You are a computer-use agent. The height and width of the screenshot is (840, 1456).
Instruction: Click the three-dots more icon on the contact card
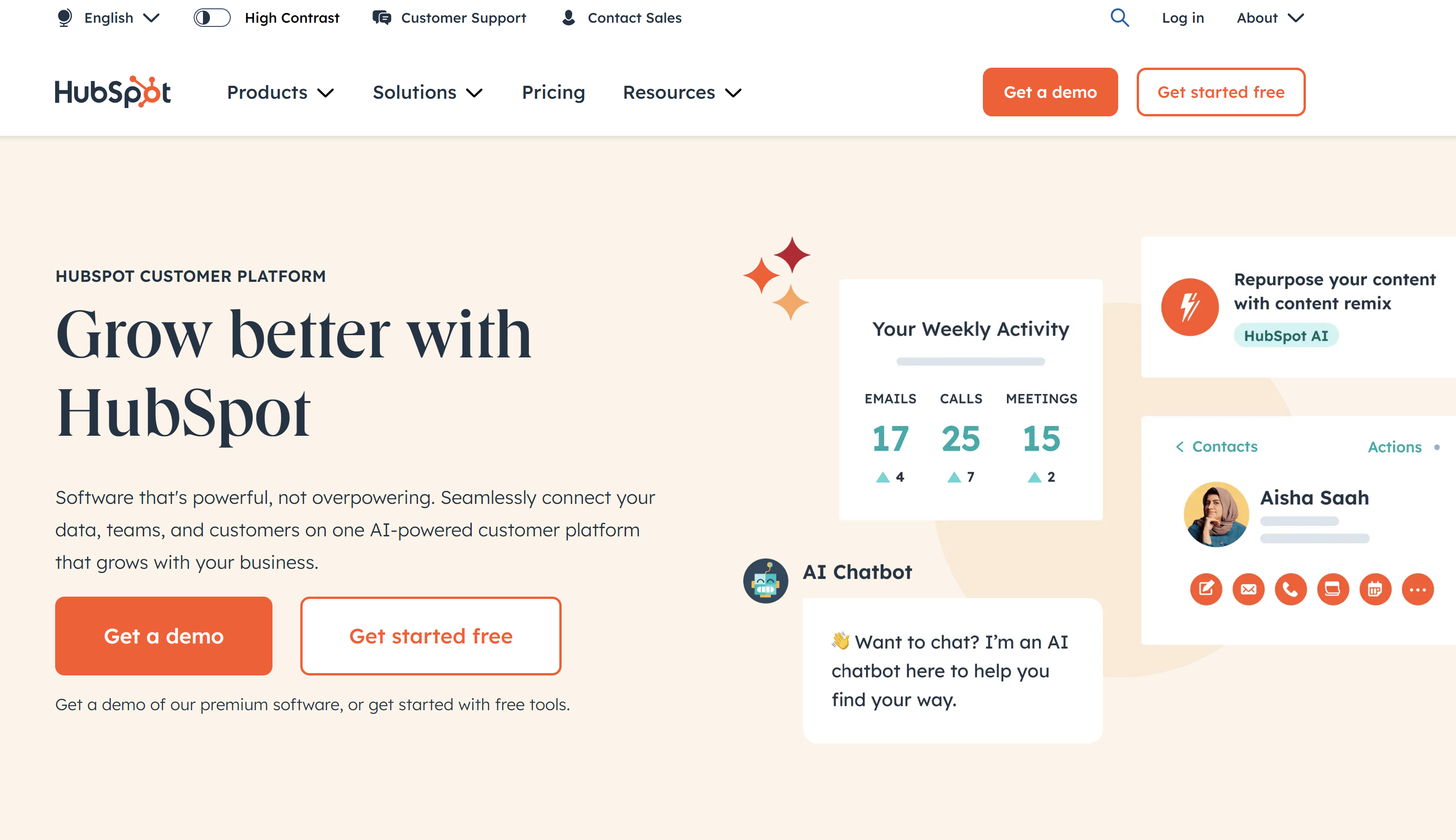(x=1418, y=589)
